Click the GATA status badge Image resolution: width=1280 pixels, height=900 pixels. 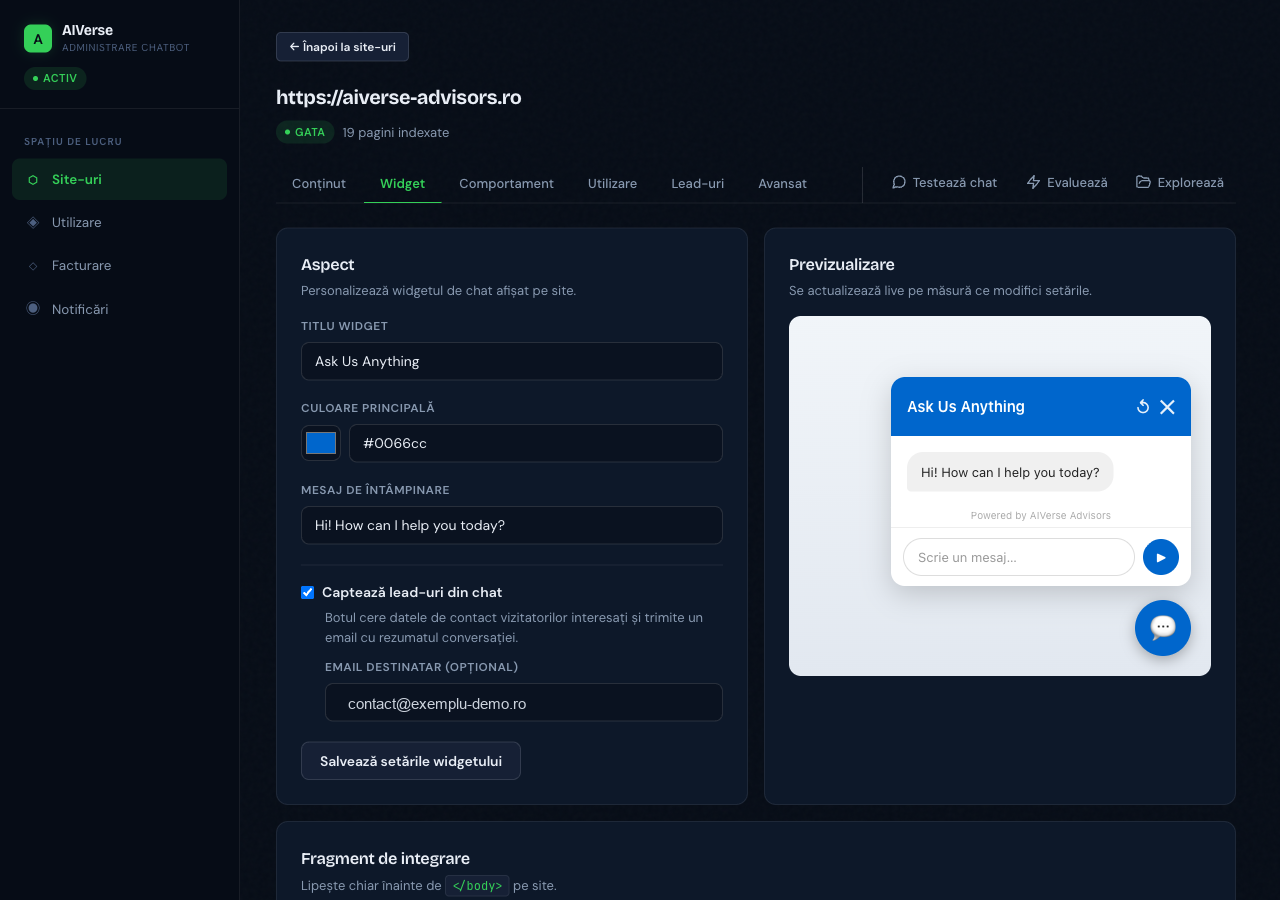tap(305, 132)
